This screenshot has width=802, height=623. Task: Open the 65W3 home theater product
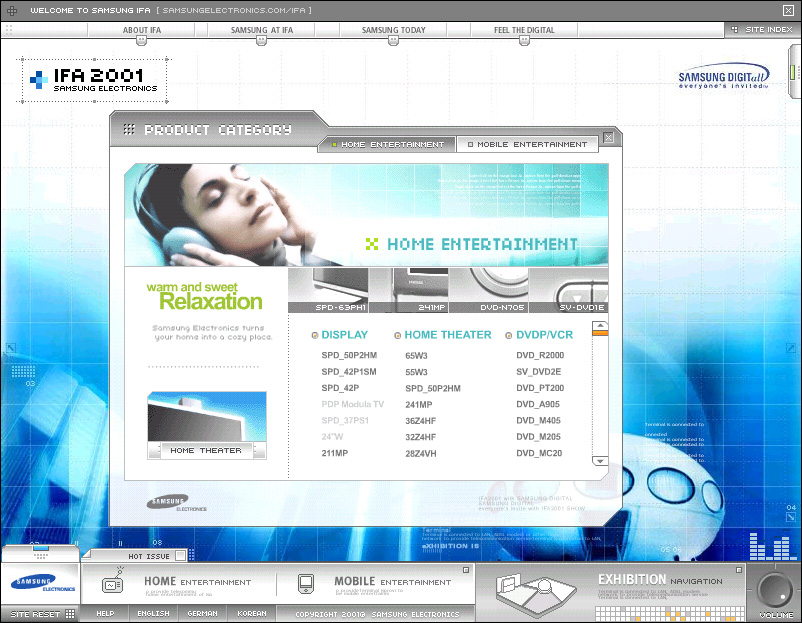[416, 356]
